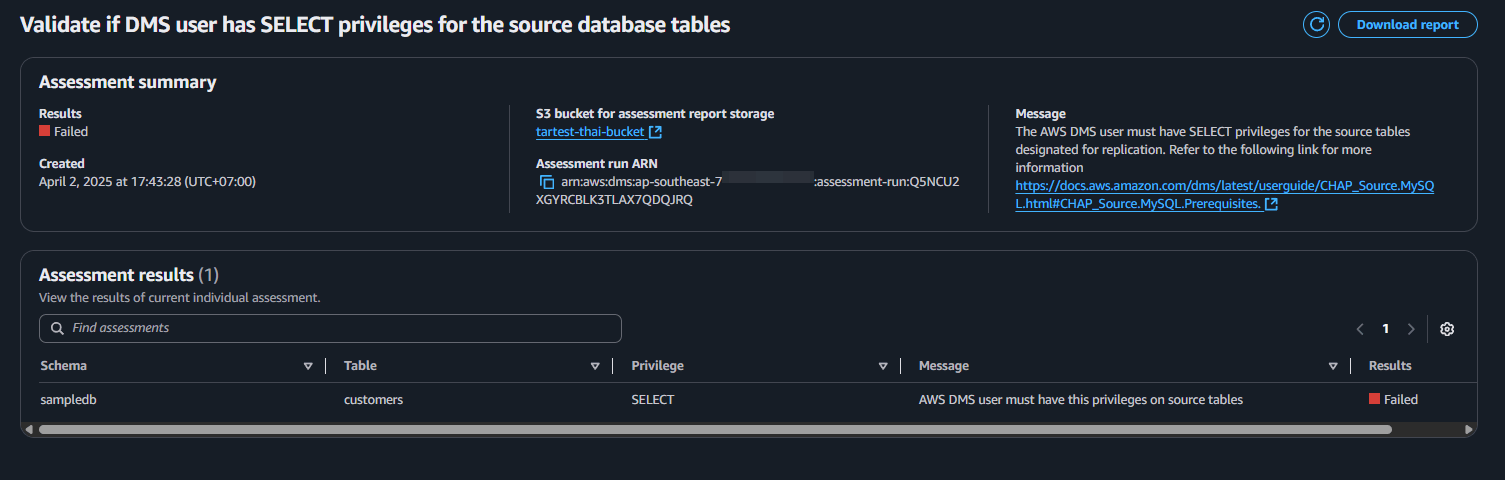Go to next results page

(x=1411, y=329)
